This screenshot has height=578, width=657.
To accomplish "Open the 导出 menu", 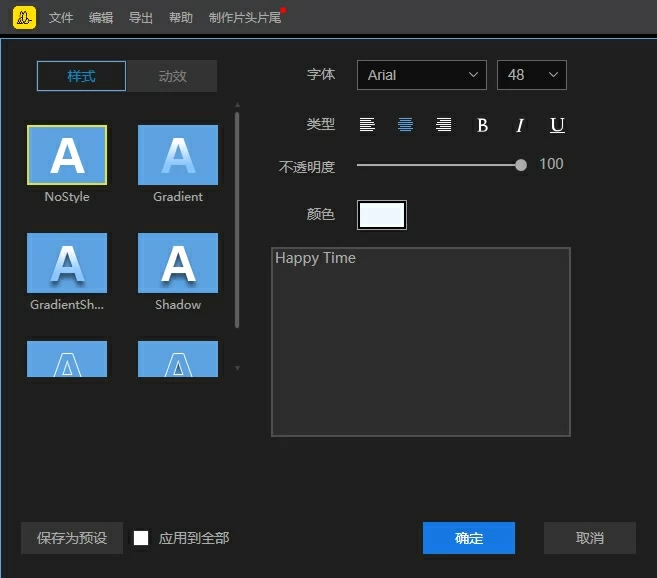I will pos(140,18).
